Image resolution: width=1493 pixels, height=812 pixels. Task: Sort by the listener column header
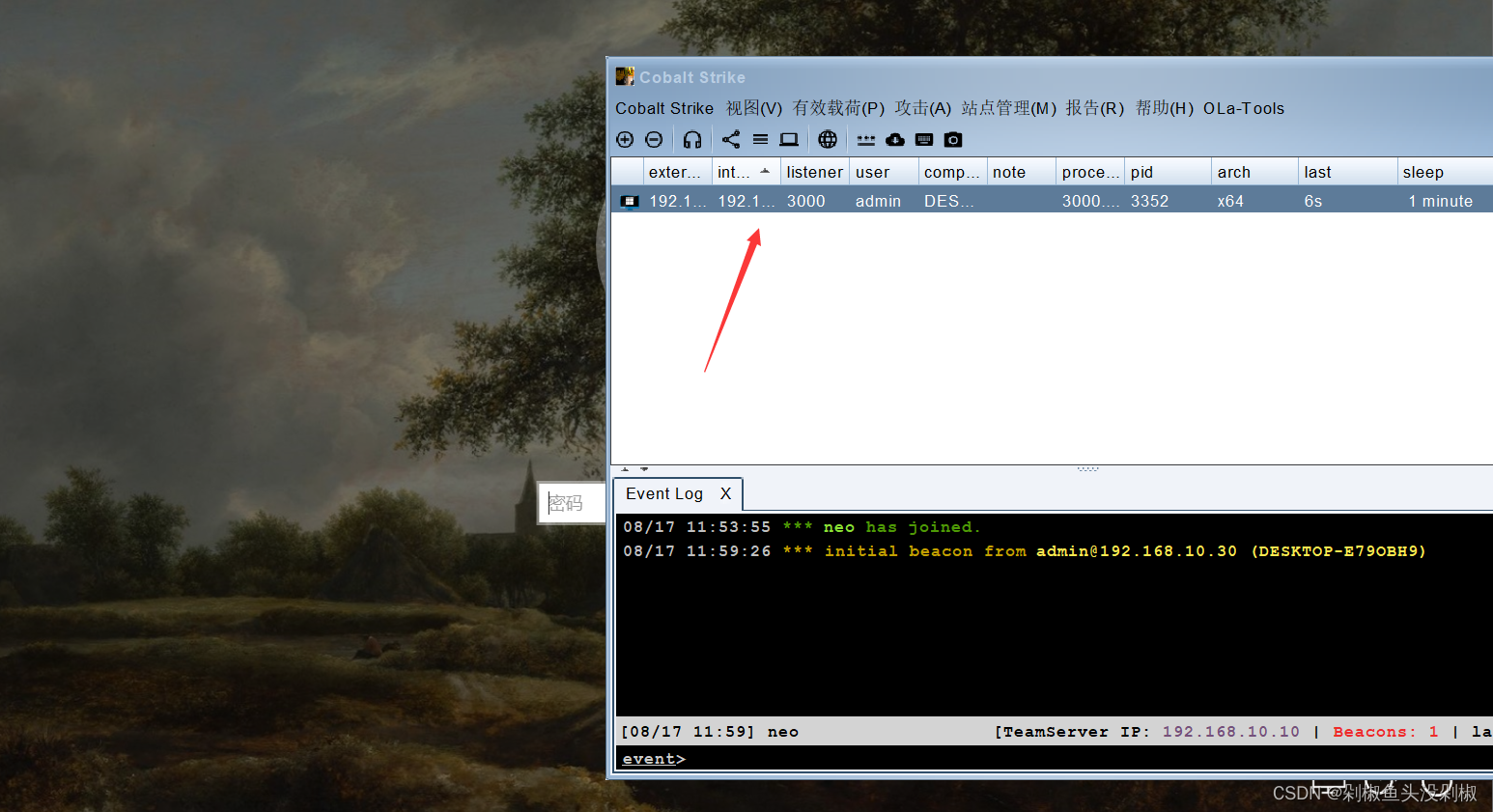tap(814, 172)
